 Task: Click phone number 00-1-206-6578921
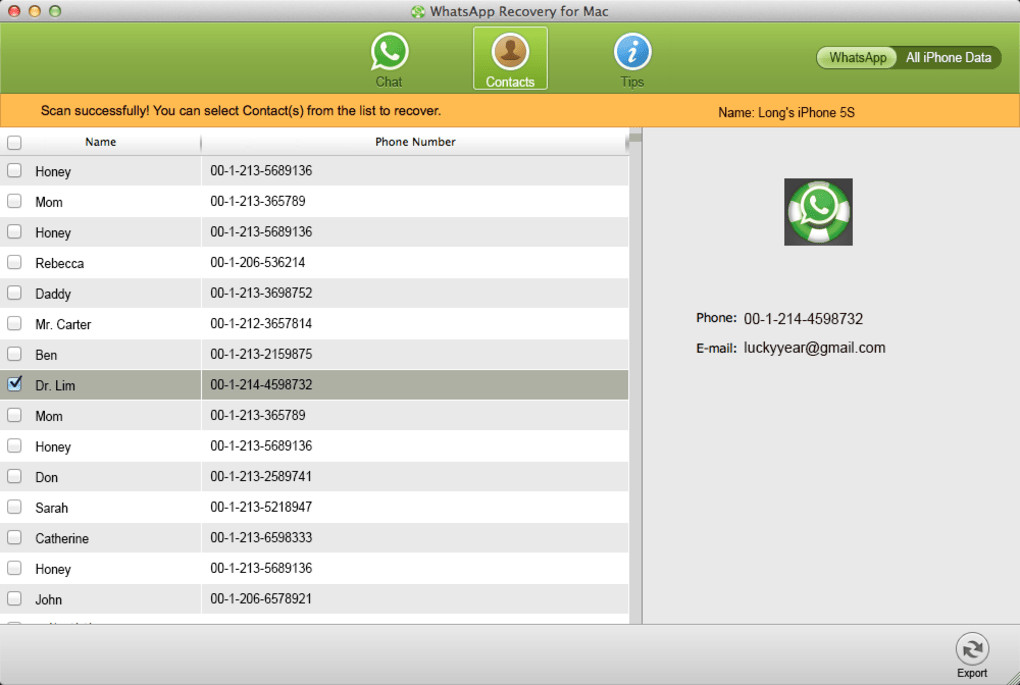coord(261,598)
